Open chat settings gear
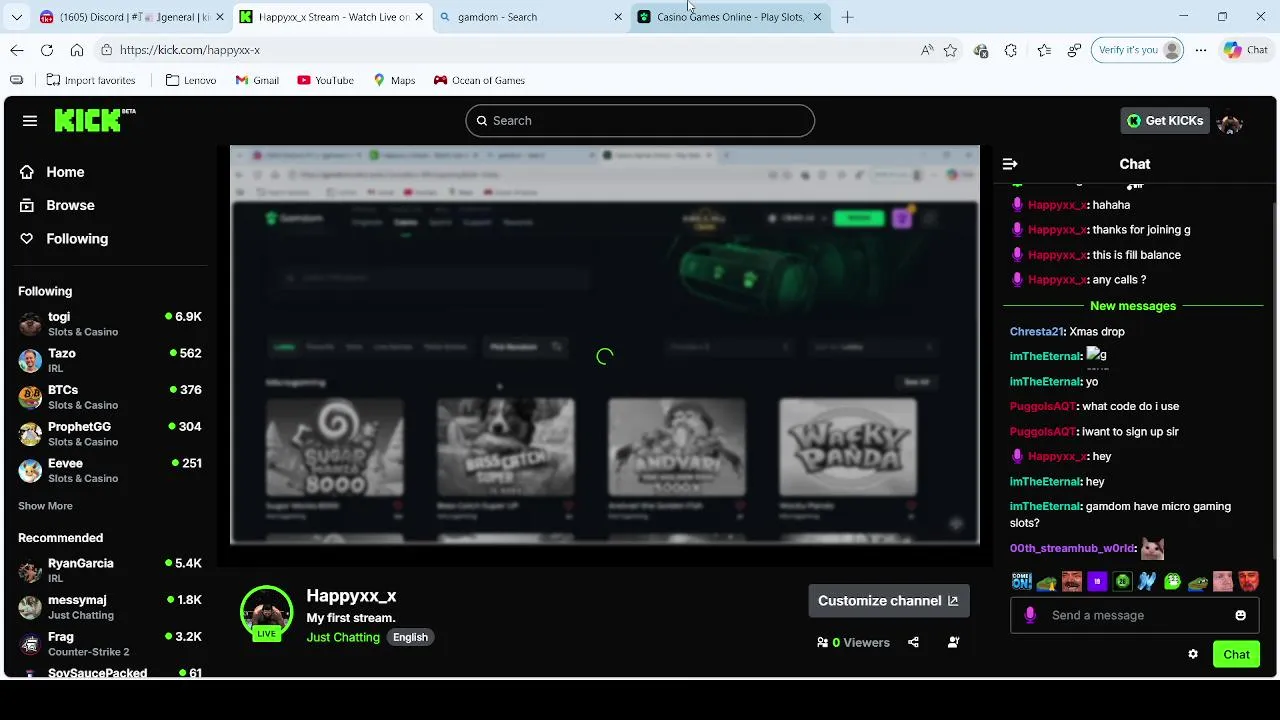The image size is (1280, 720). [x=1193, y=654]
